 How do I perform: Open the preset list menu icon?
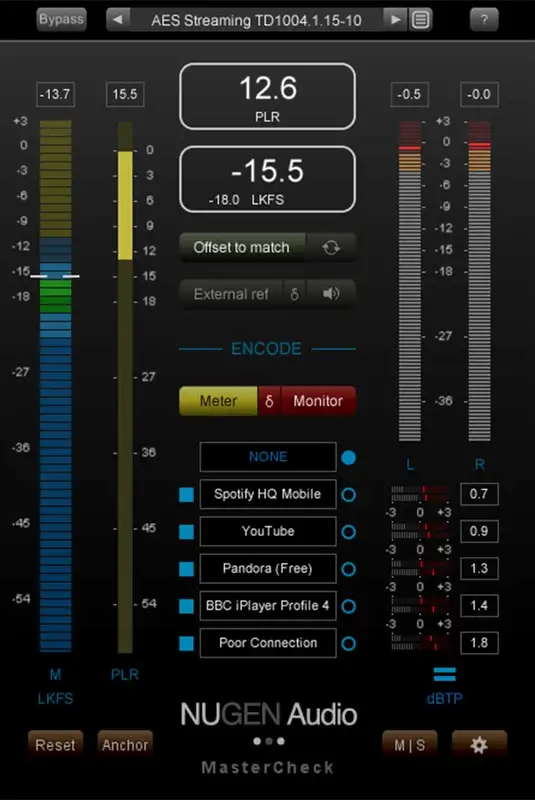[421, 20]
